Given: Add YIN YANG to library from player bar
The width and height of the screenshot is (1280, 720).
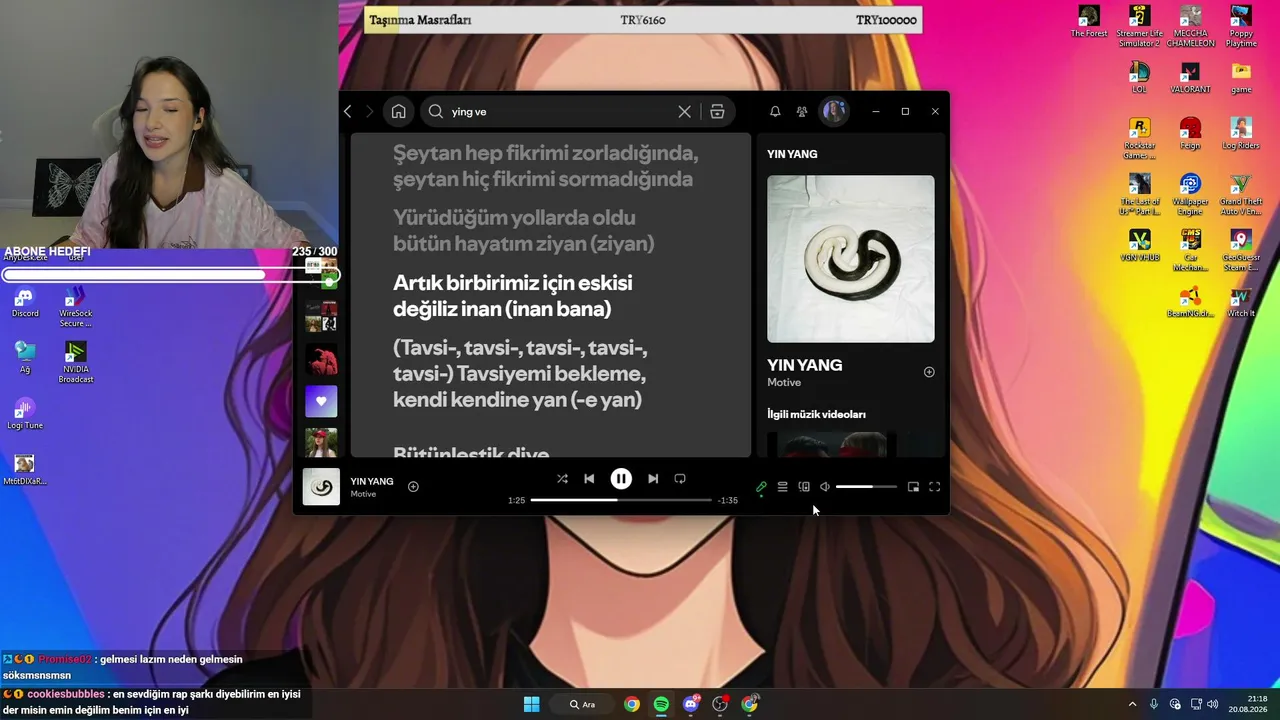Looking at the screenshot, I should coord(413,487).
